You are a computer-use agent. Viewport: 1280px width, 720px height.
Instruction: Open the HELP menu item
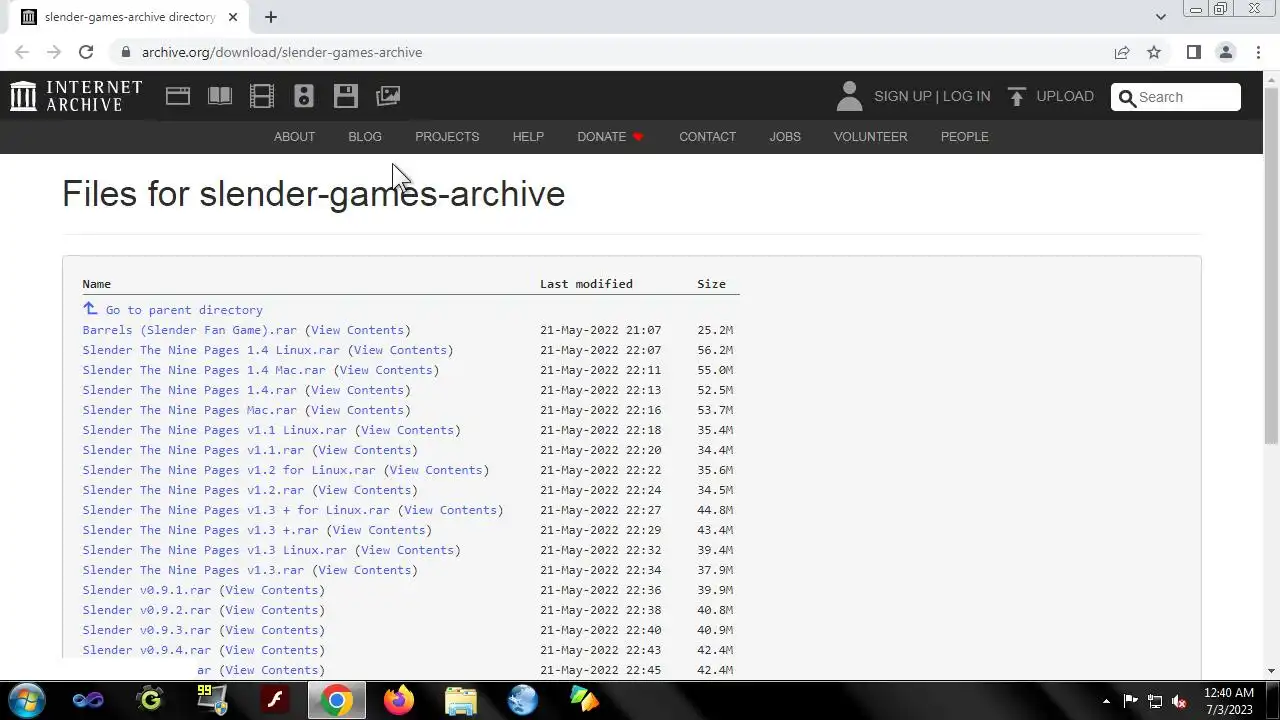coord(528,137)
